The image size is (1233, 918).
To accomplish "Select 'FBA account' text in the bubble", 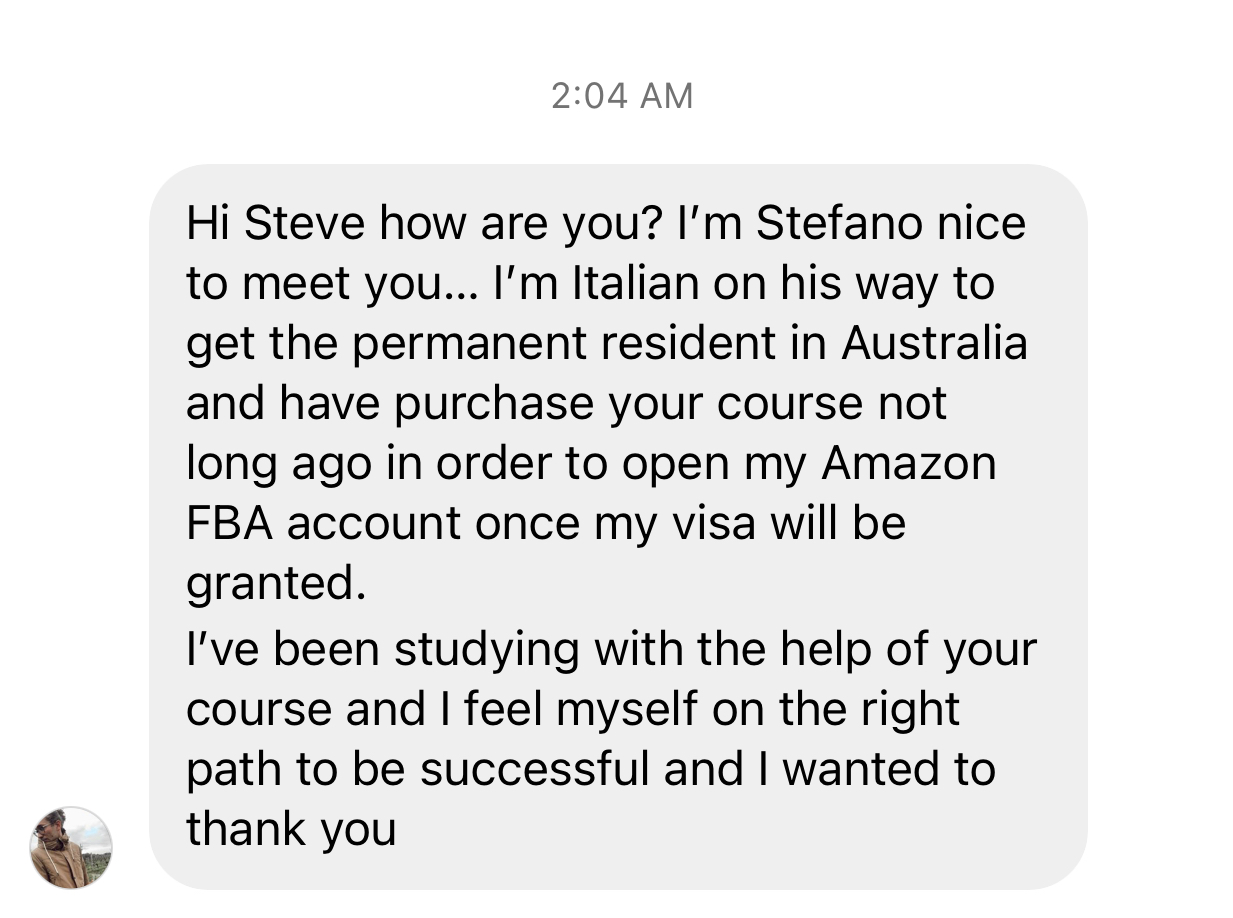I will (324, 524).
